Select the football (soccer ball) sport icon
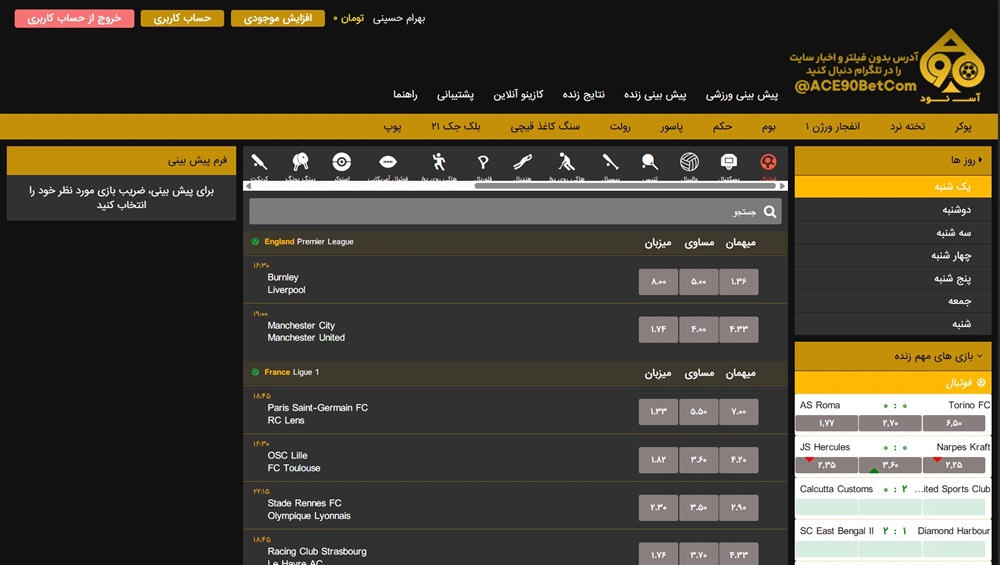 point(768,162)
